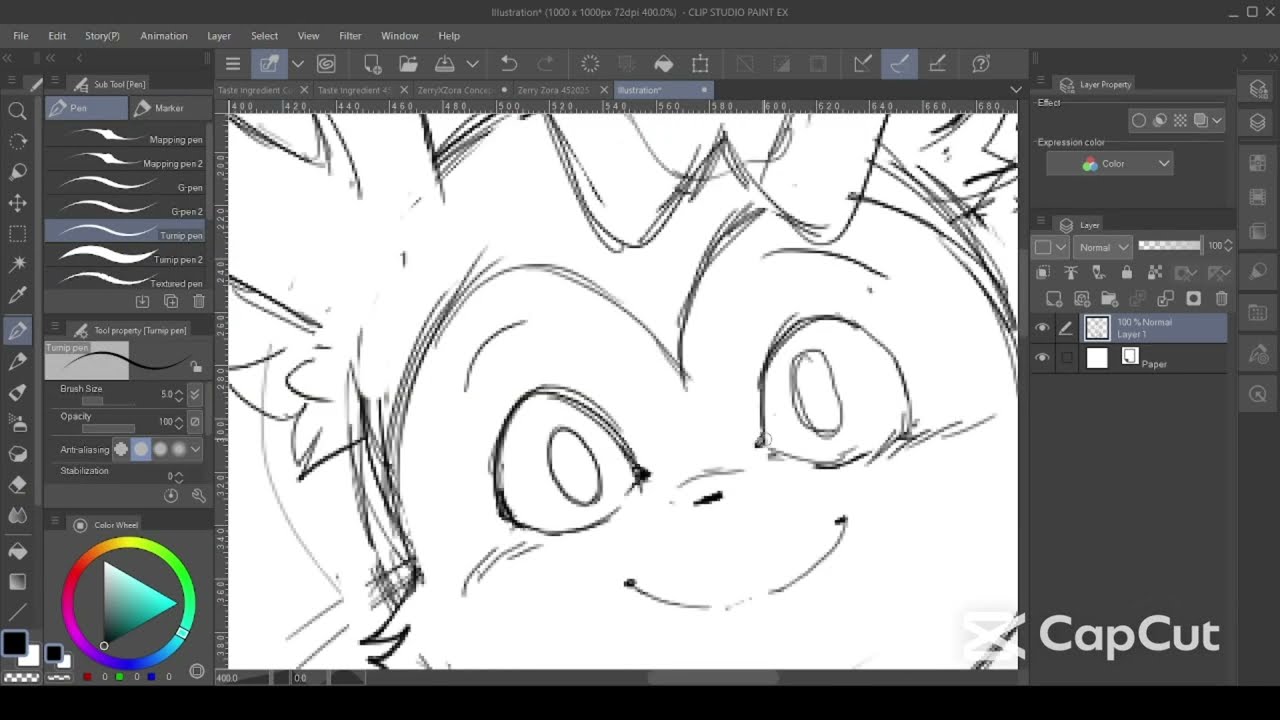
Task: Click the New raster layer icon
Action: (1053, 298)
